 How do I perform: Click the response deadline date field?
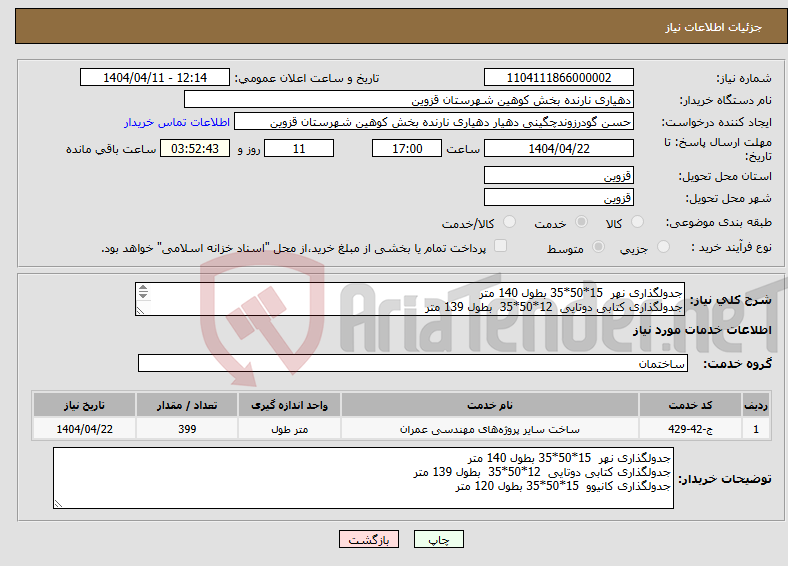tap(558, 149)
